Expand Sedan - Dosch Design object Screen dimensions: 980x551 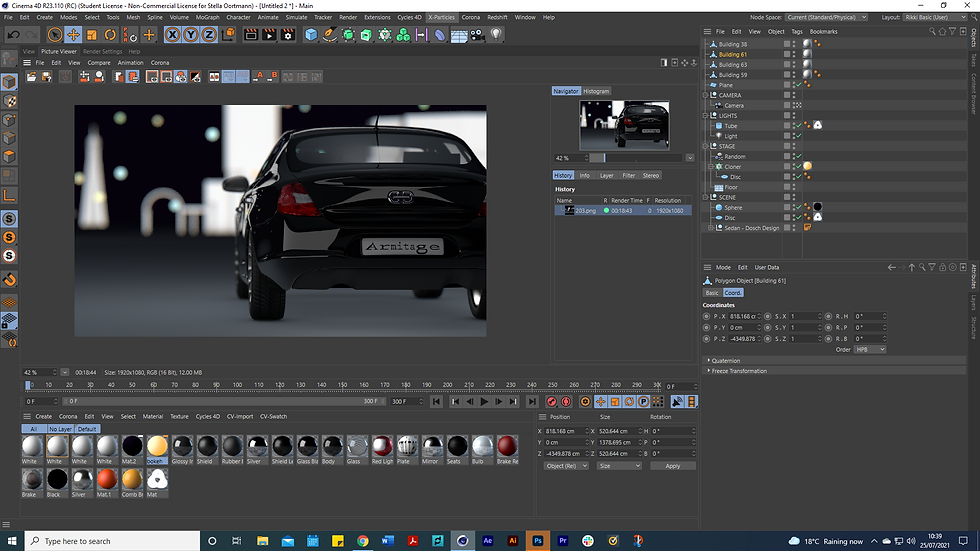711,228
